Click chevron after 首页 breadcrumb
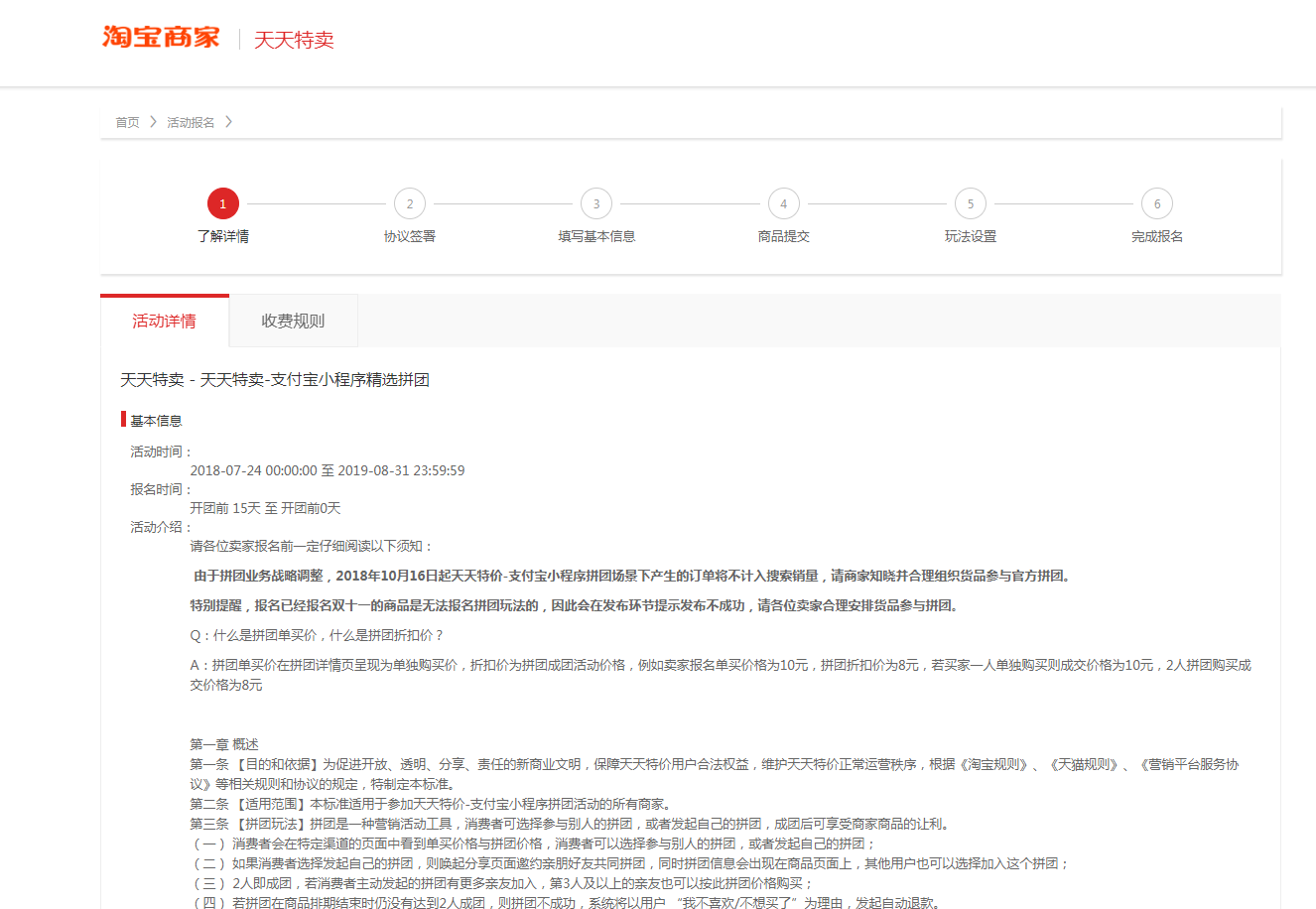Viewport: 1316px width, 909px height. tap(154, 122)
